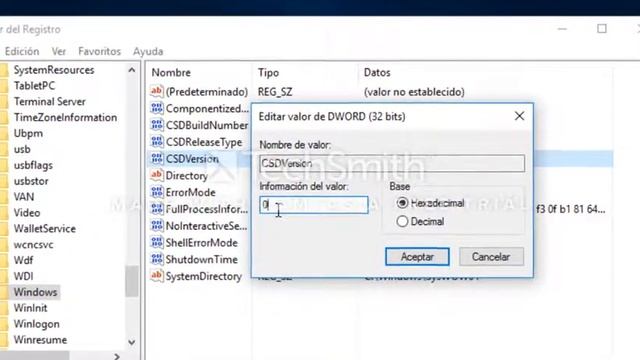Select the WDI key
Viewport: 640px width, 360px height.
[23, 276]
